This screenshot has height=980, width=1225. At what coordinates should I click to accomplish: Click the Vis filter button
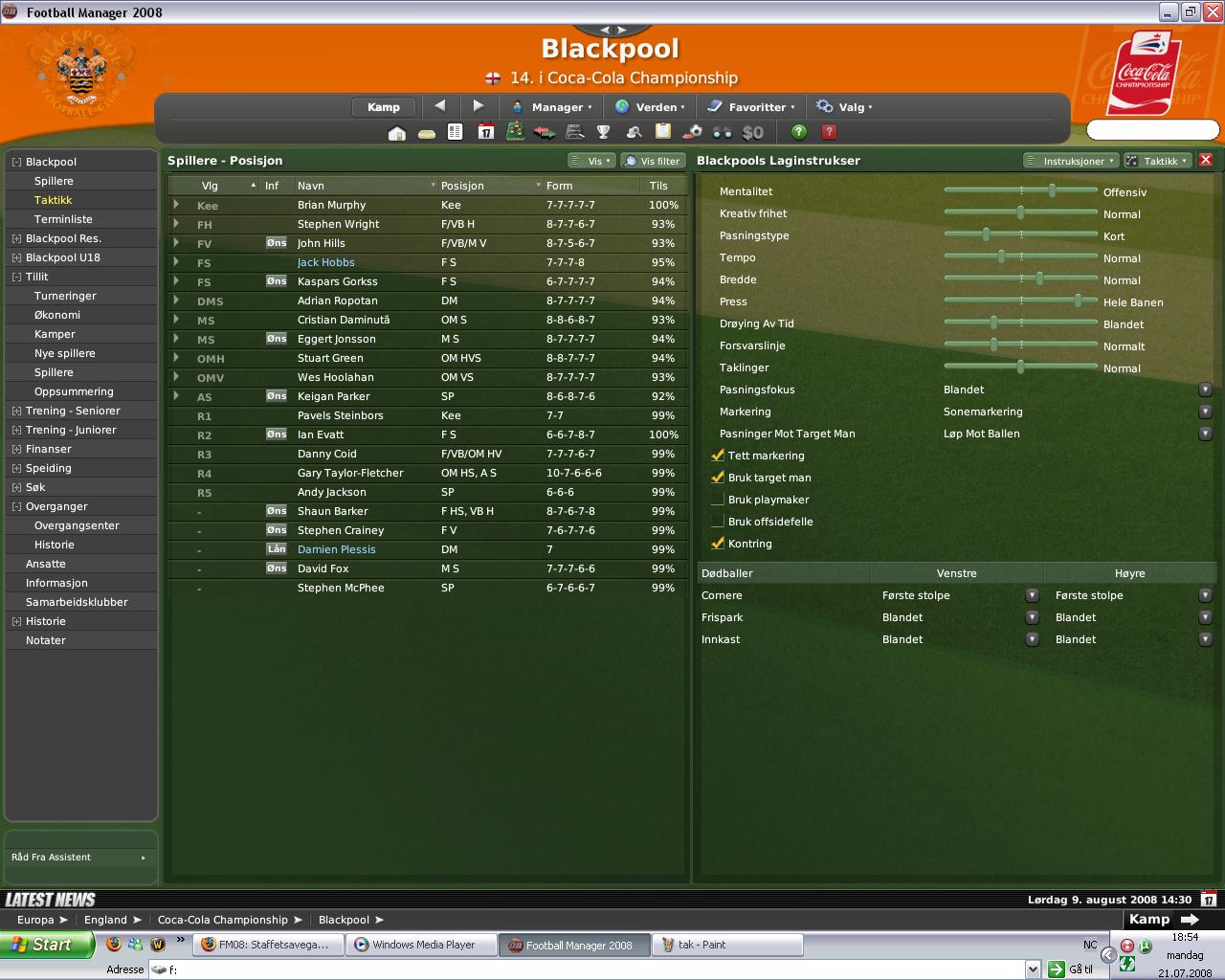coord(653,161)
